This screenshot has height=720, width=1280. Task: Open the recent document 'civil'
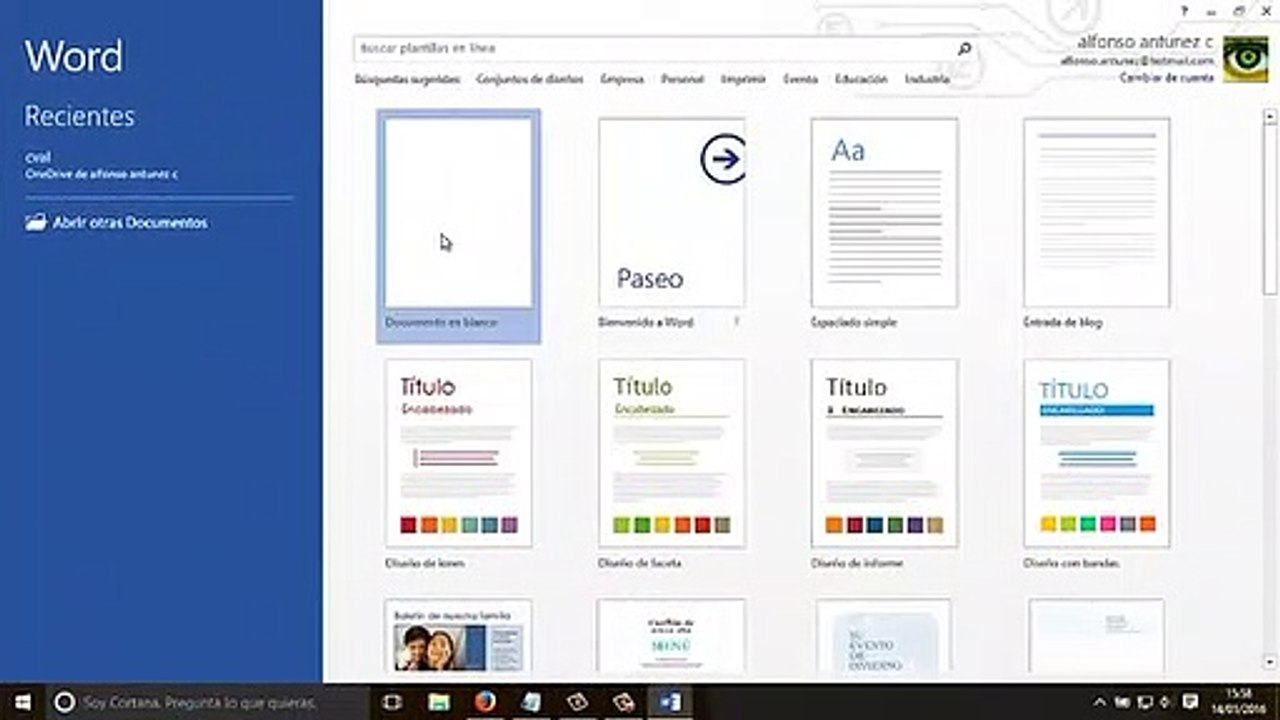coord(102,165)
